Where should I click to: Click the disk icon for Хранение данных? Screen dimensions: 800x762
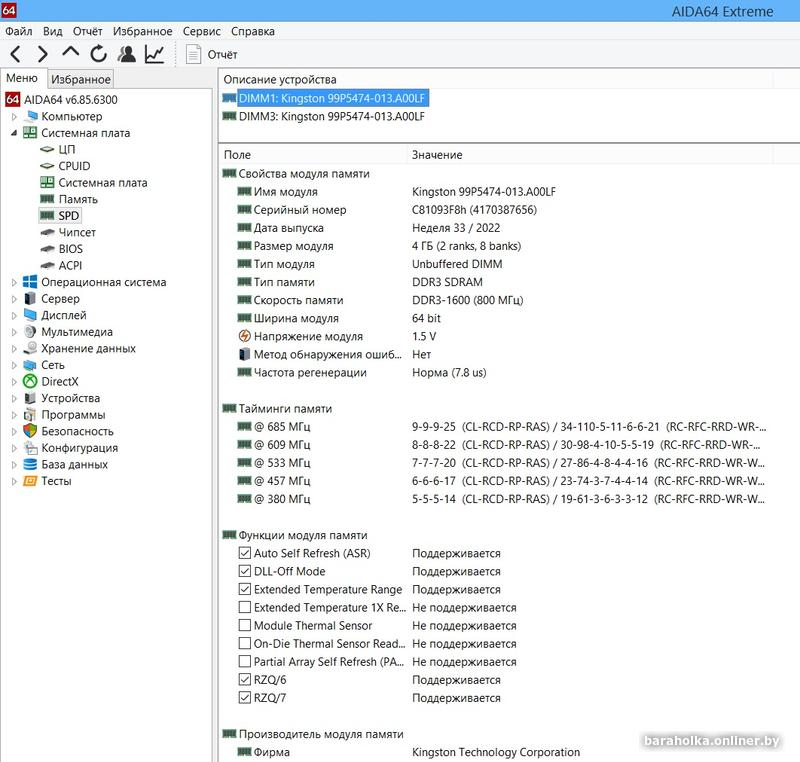point(30,348)
